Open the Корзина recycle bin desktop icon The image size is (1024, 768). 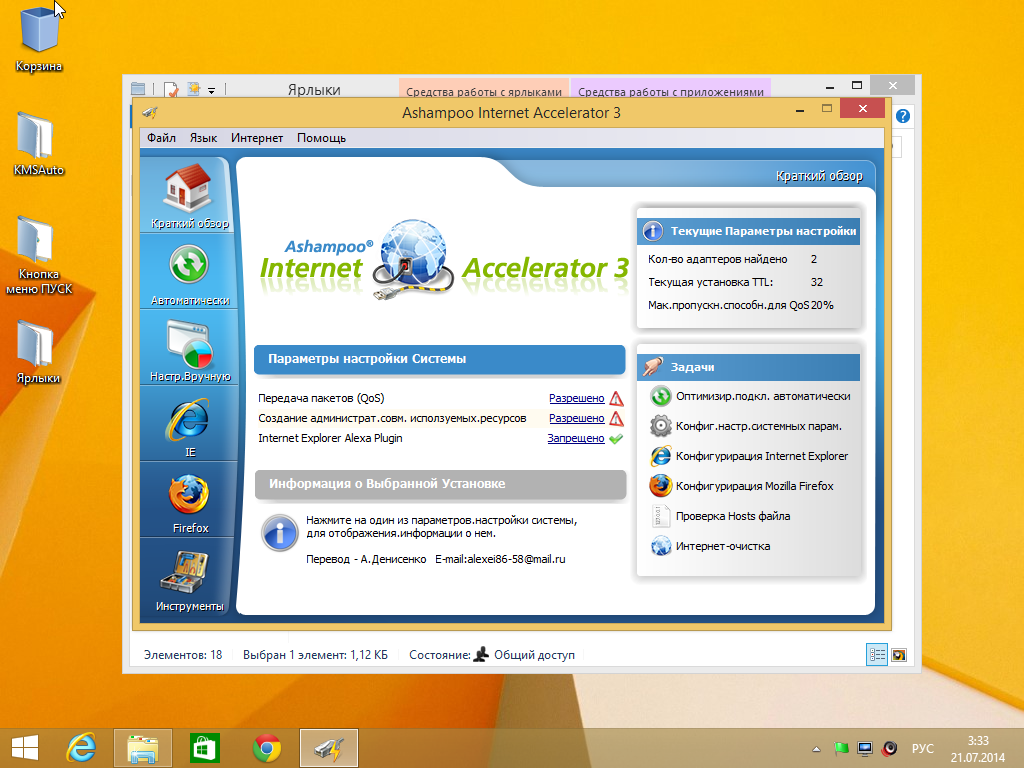point(39,38)
